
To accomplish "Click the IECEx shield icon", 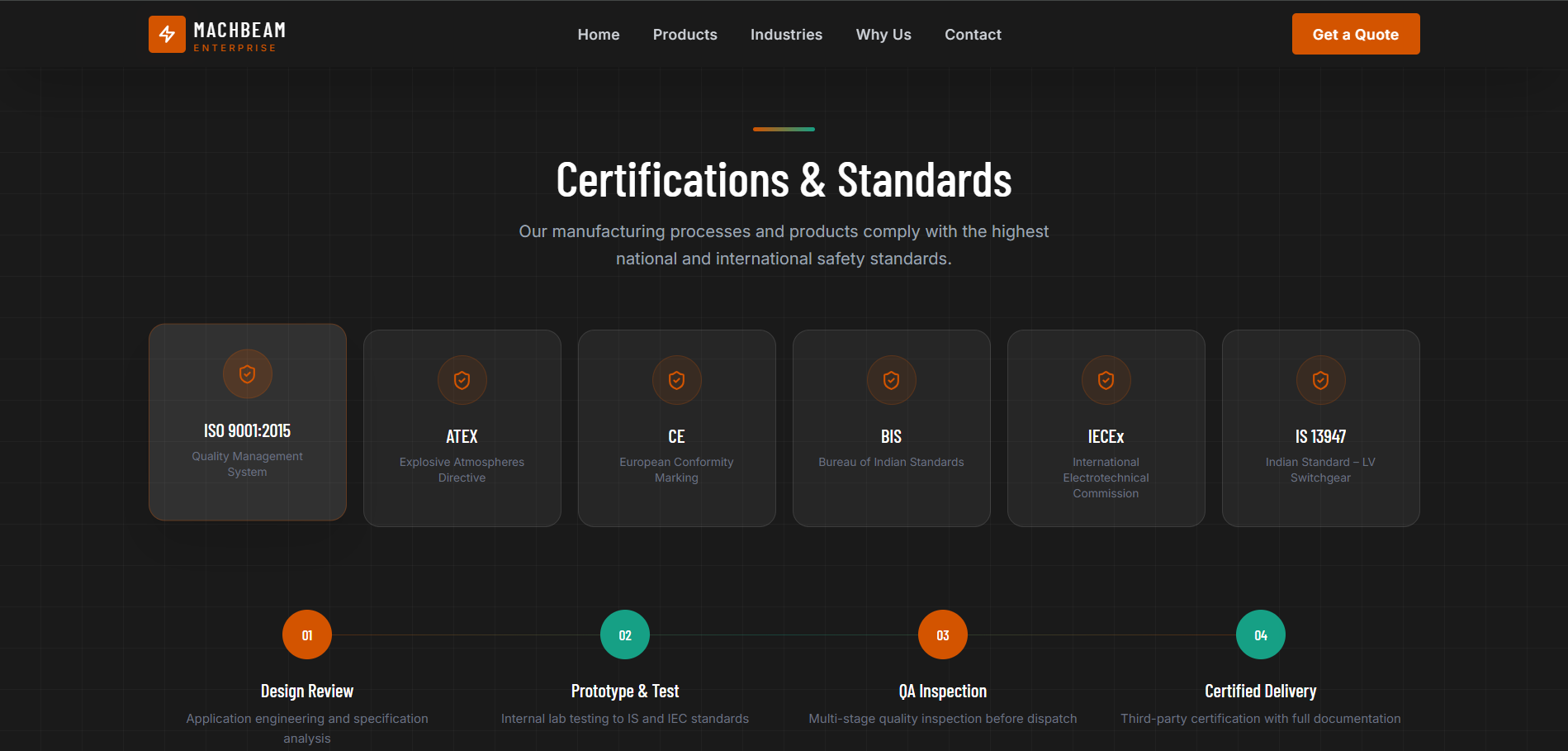I will tap(1106, 380).
